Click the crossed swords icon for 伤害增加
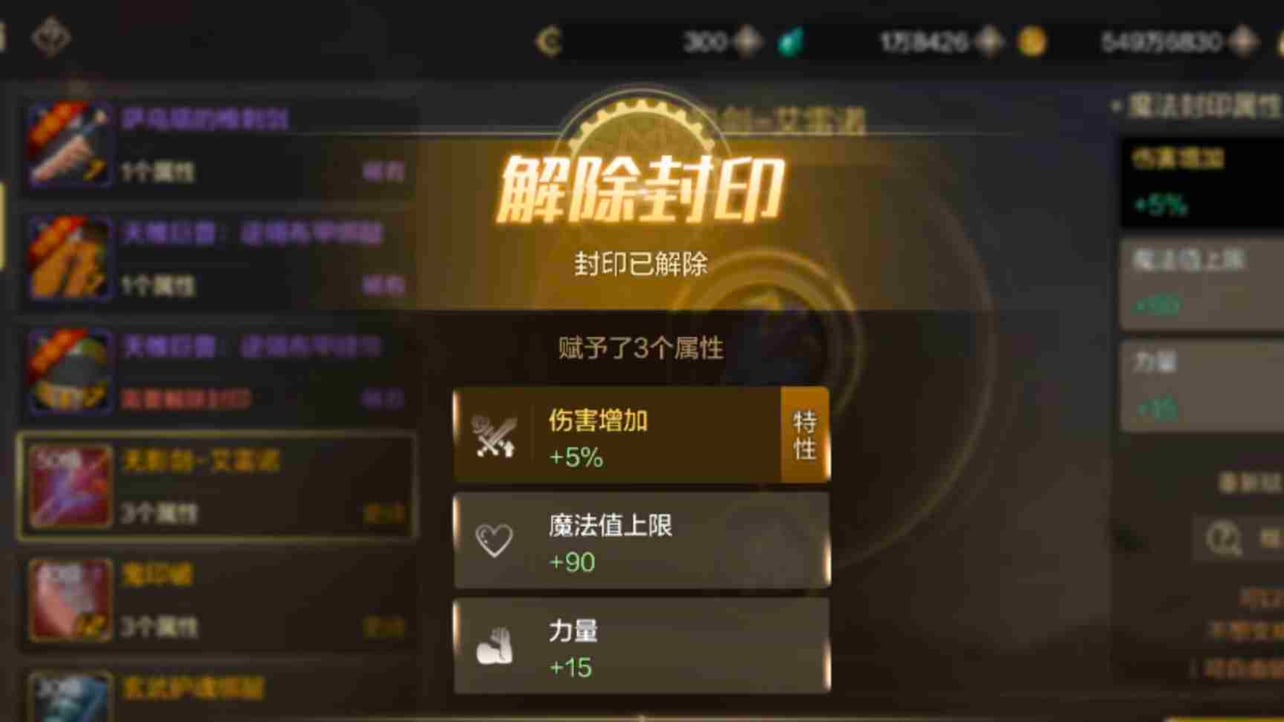This screenshot has height=722, width=1284. [494, 438]
